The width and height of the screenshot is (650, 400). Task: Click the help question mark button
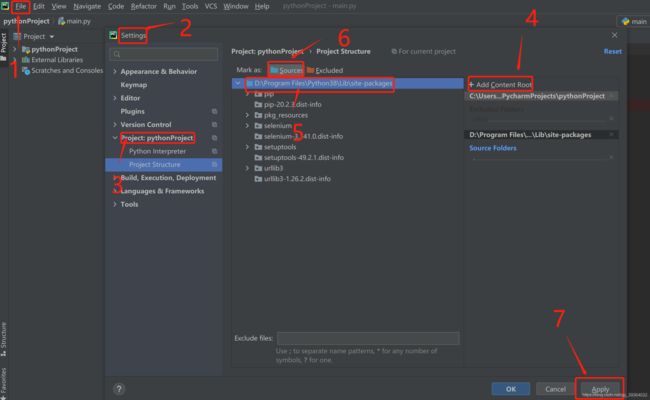tap(119, 389)
